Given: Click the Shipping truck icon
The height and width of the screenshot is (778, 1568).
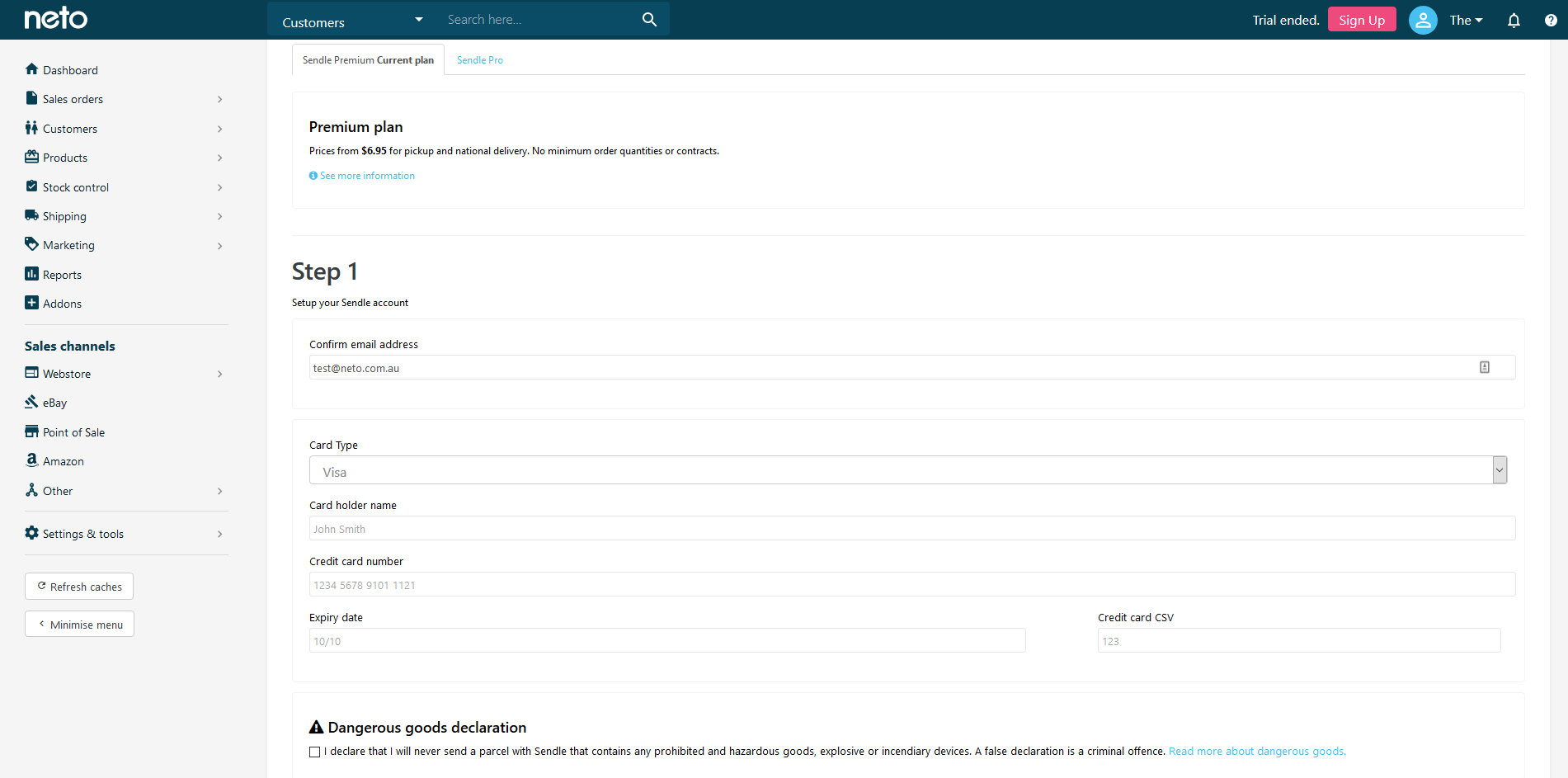Looking at the screenshot, I should (x=31, y=215).
